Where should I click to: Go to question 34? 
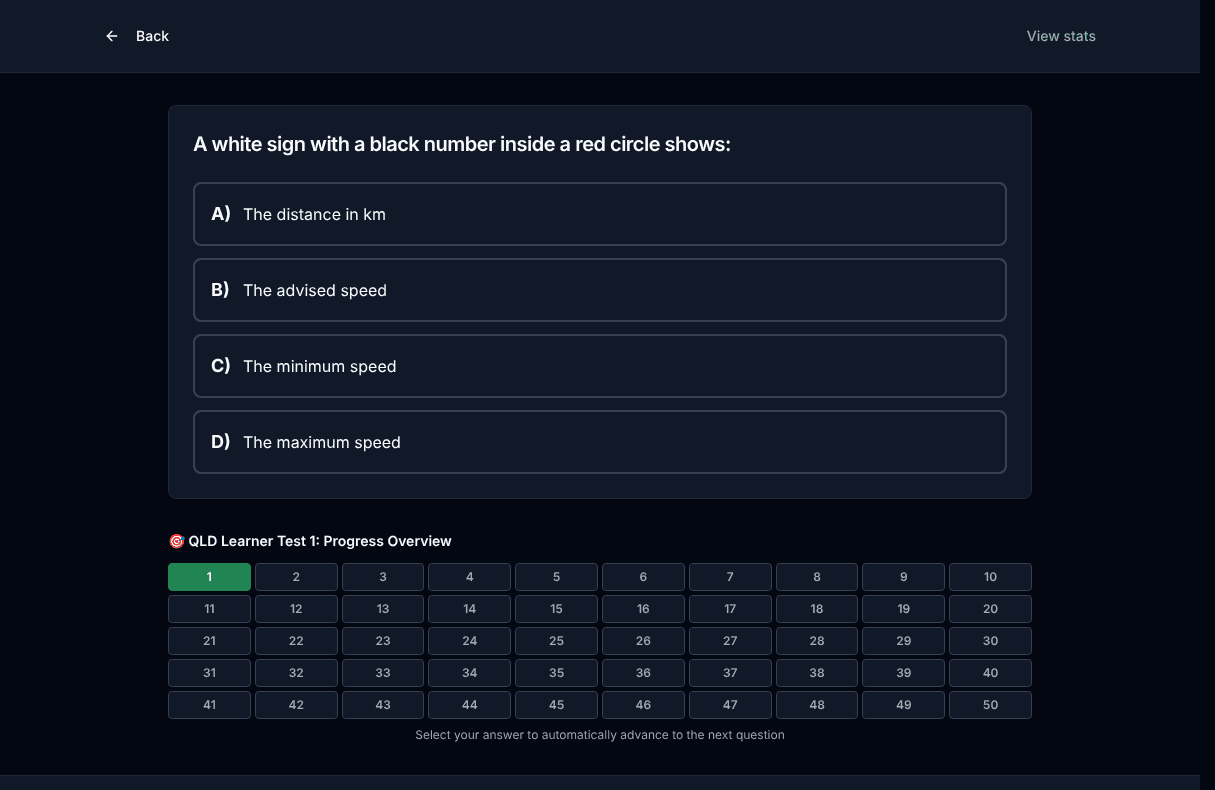470,673
